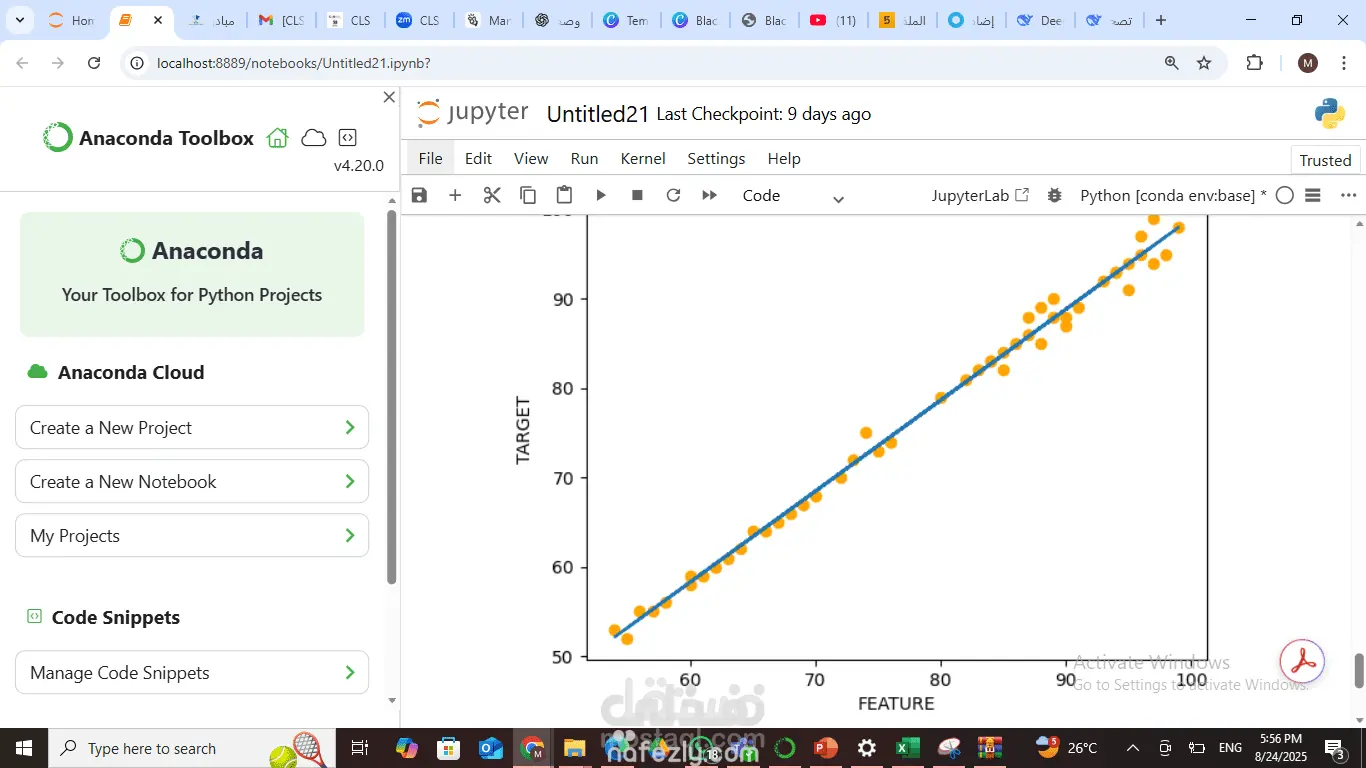Paste cell using the clipboard icon
The width and height of the screenshot is (1366, 768).
click(x=564, y=195)
